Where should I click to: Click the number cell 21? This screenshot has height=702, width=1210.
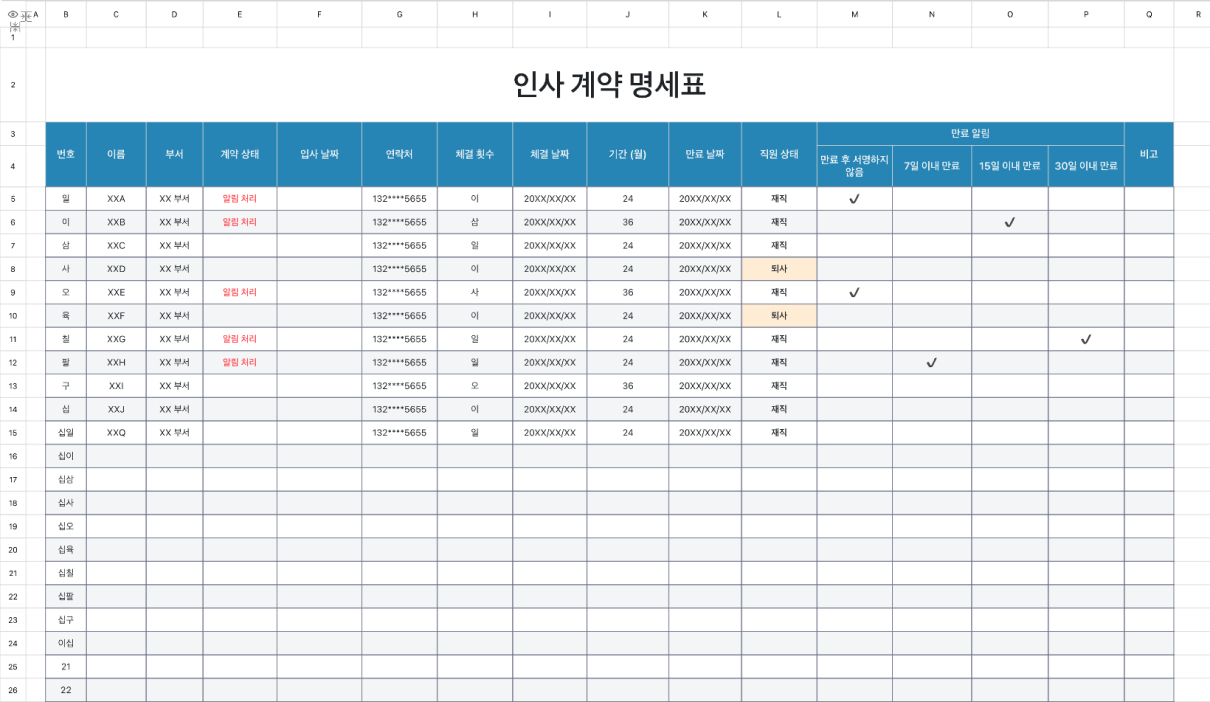point(66,667)
